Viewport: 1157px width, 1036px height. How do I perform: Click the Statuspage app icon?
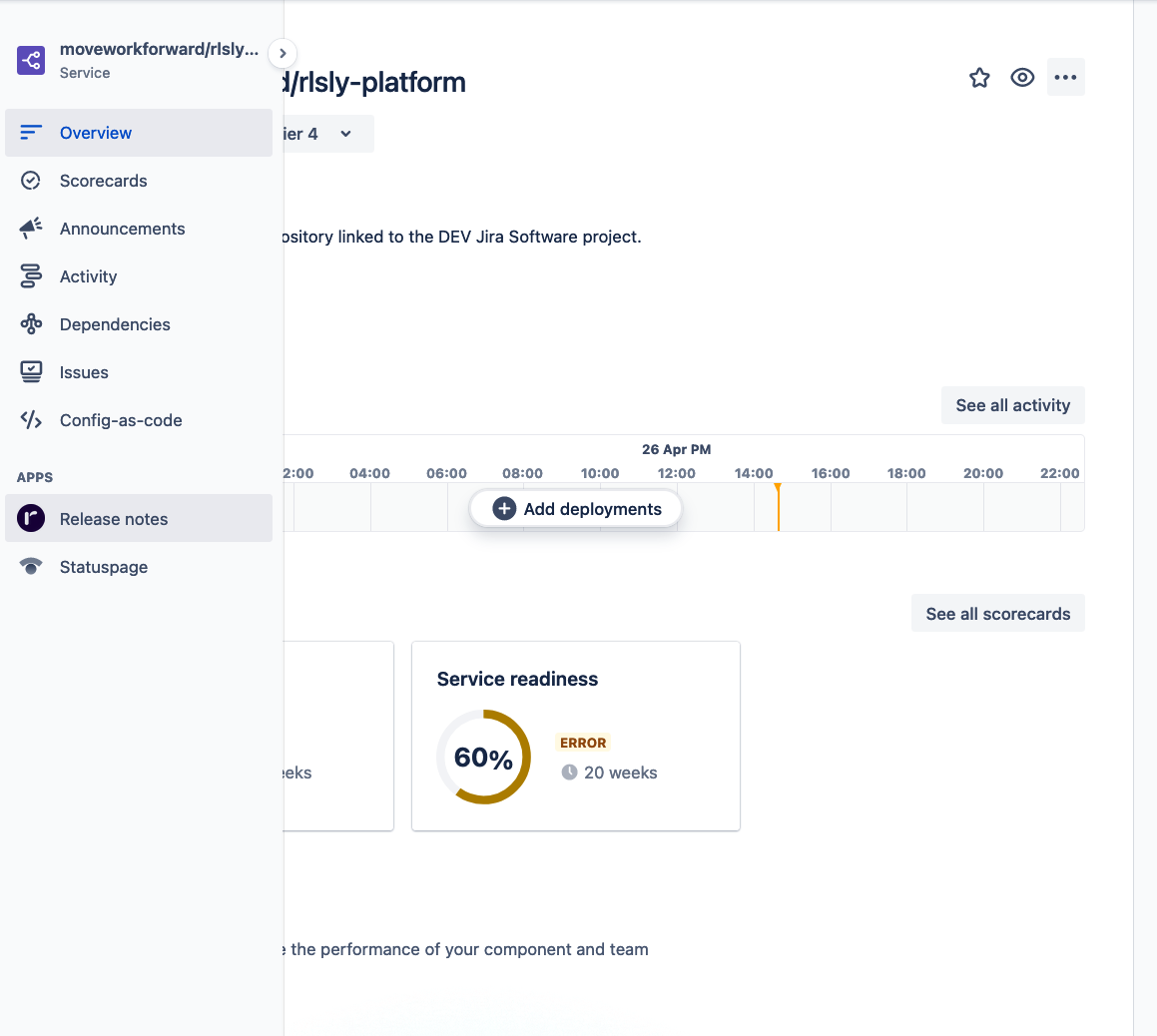point(31,567)
